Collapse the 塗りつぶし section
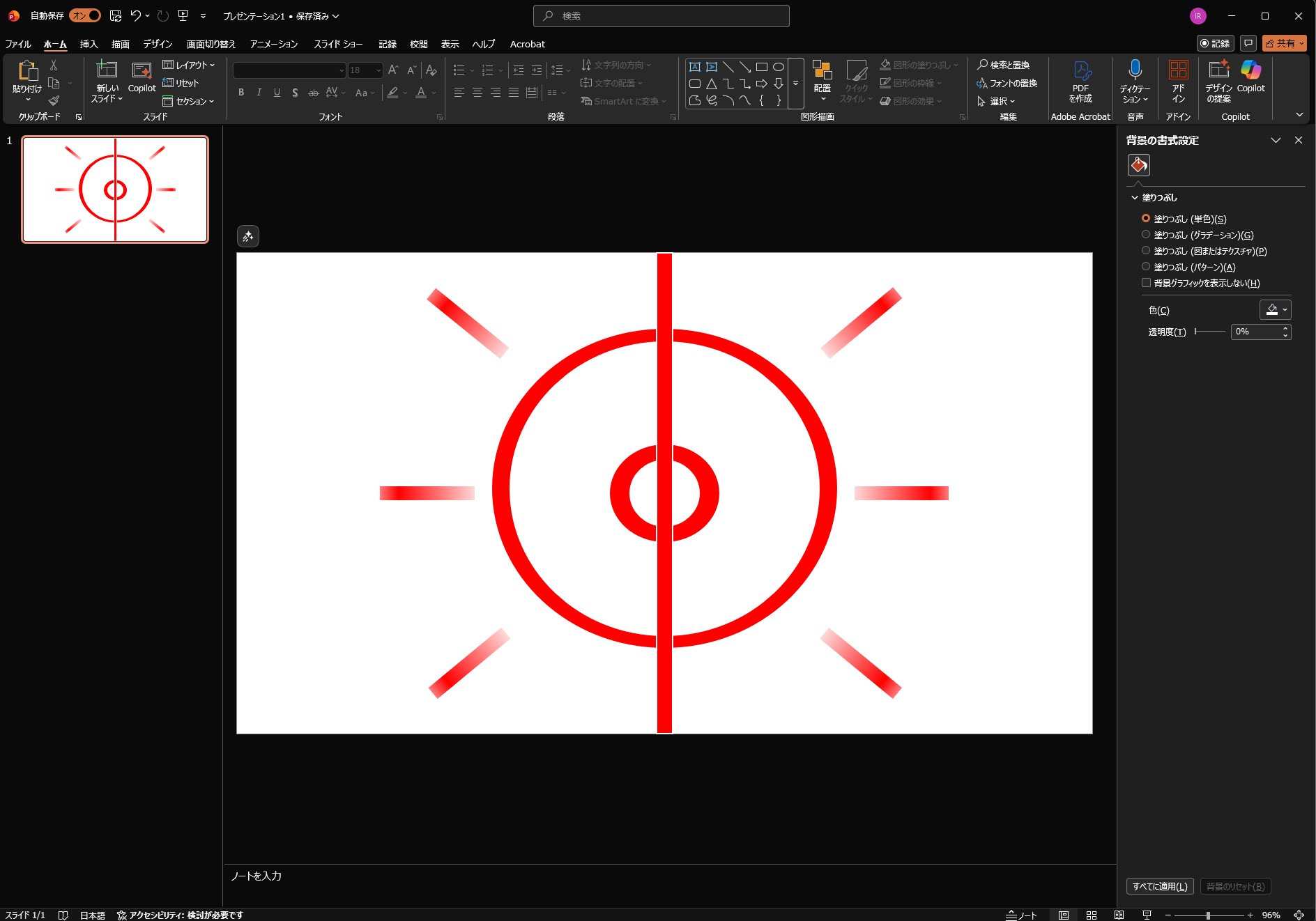This screenshot has height=921, width=1316. point(1135,198)
